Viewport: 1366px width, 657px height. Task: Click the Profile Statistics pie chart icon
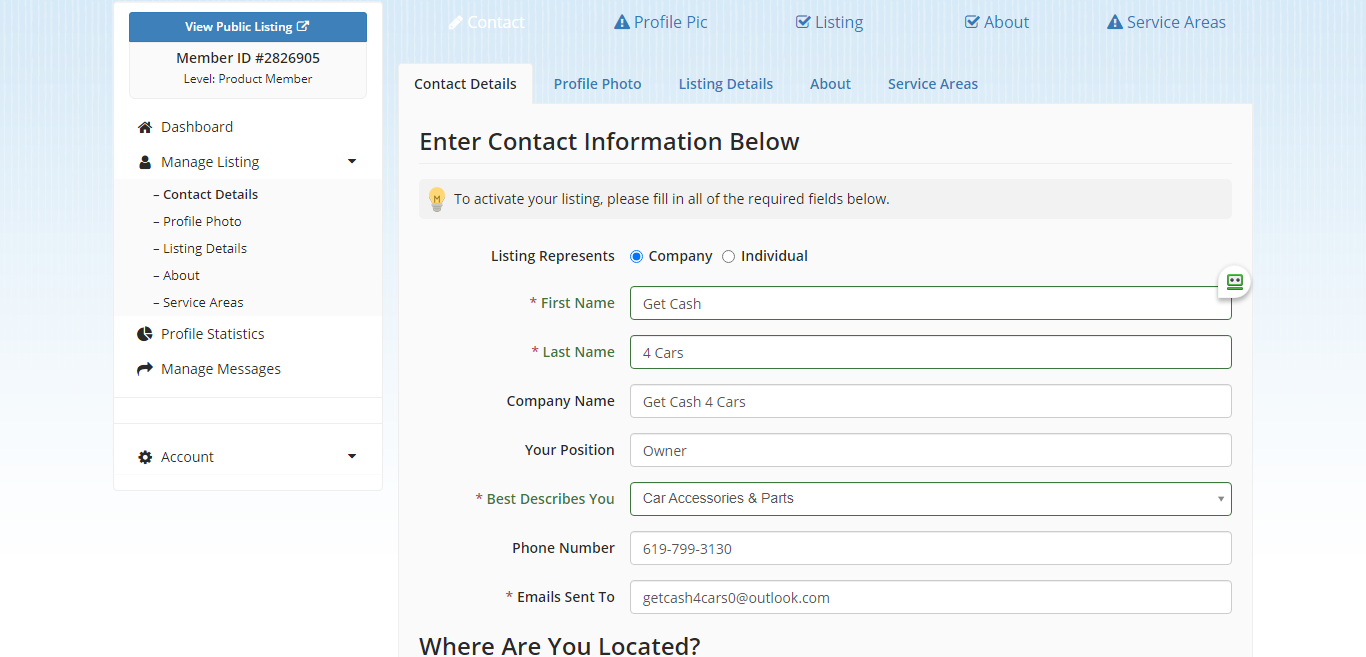tap(145, 334)
